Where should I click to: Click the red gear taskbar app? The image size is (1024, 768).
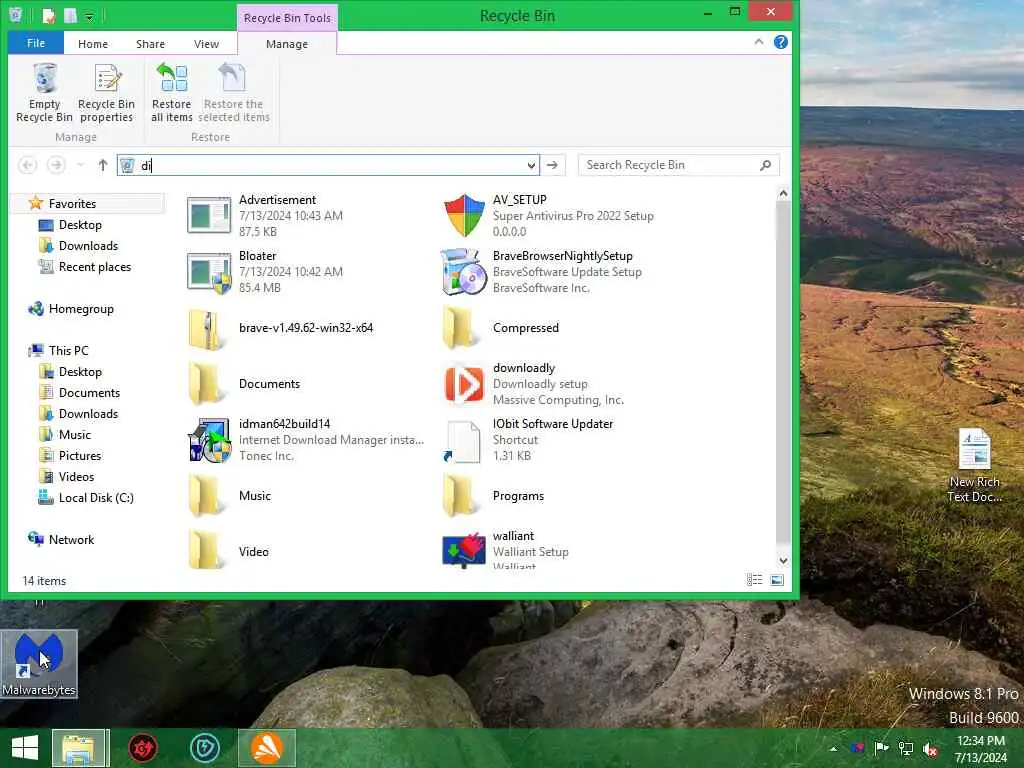[x=142, y=748]
